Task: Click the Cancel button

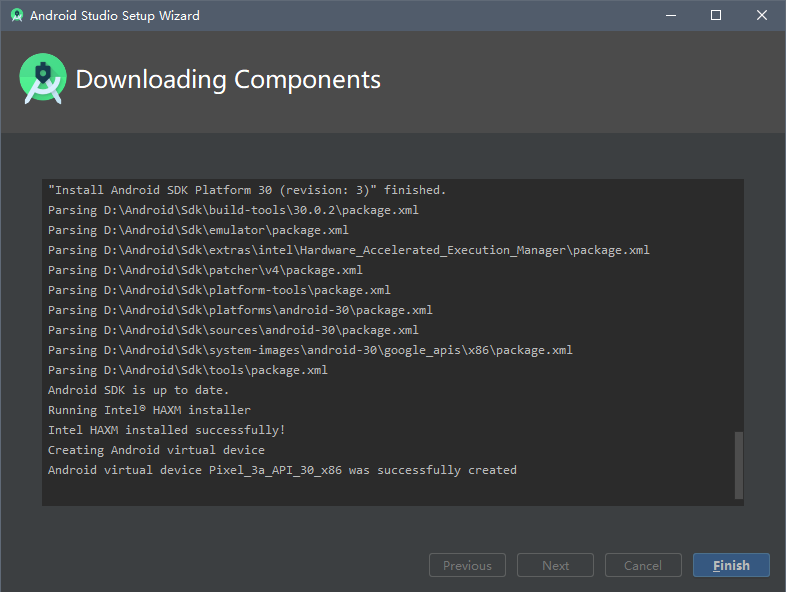Action: tap(643, 565)
